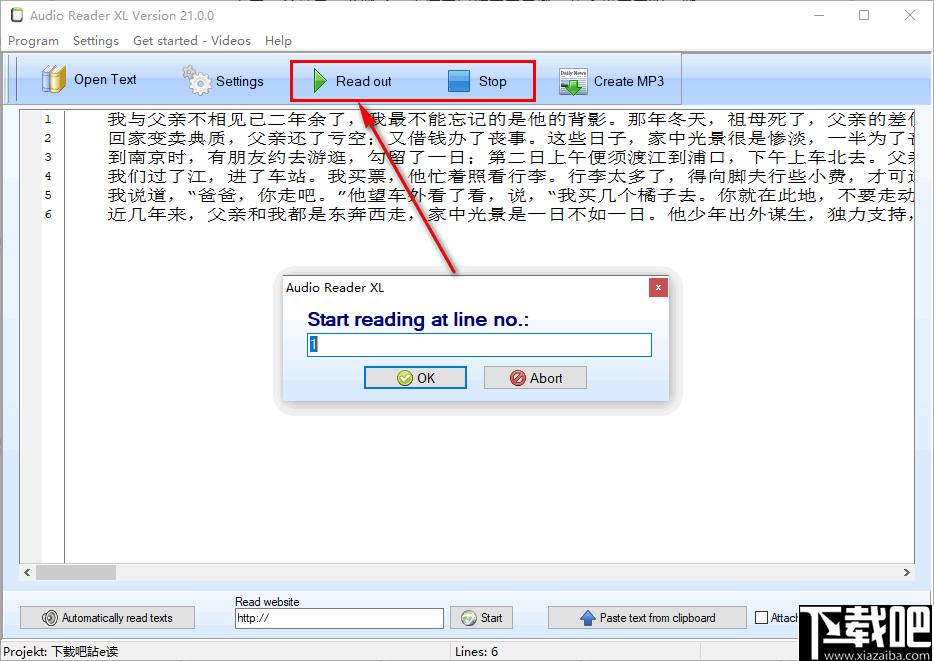
Task: Stop playback using the Stop icon
Action: pyautogui.click(x=458, y=80)
